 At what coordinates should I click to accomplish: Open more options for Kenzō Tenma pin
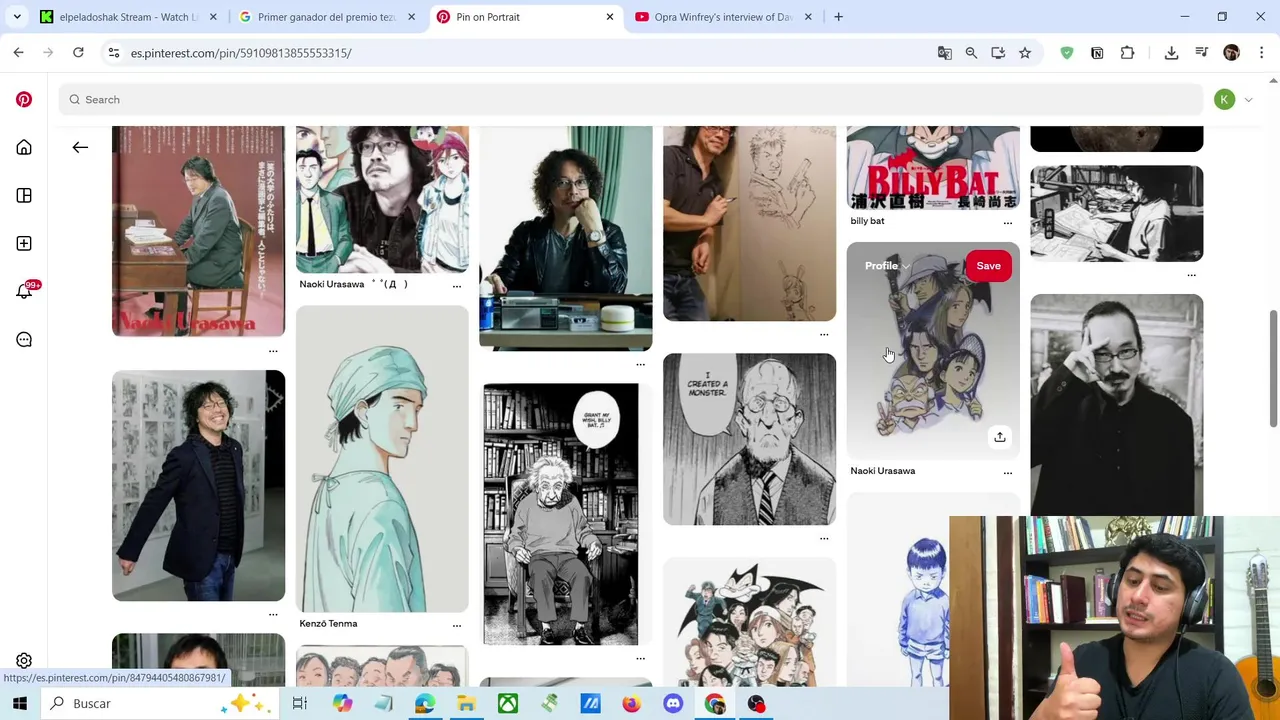[x=456, y=625]
